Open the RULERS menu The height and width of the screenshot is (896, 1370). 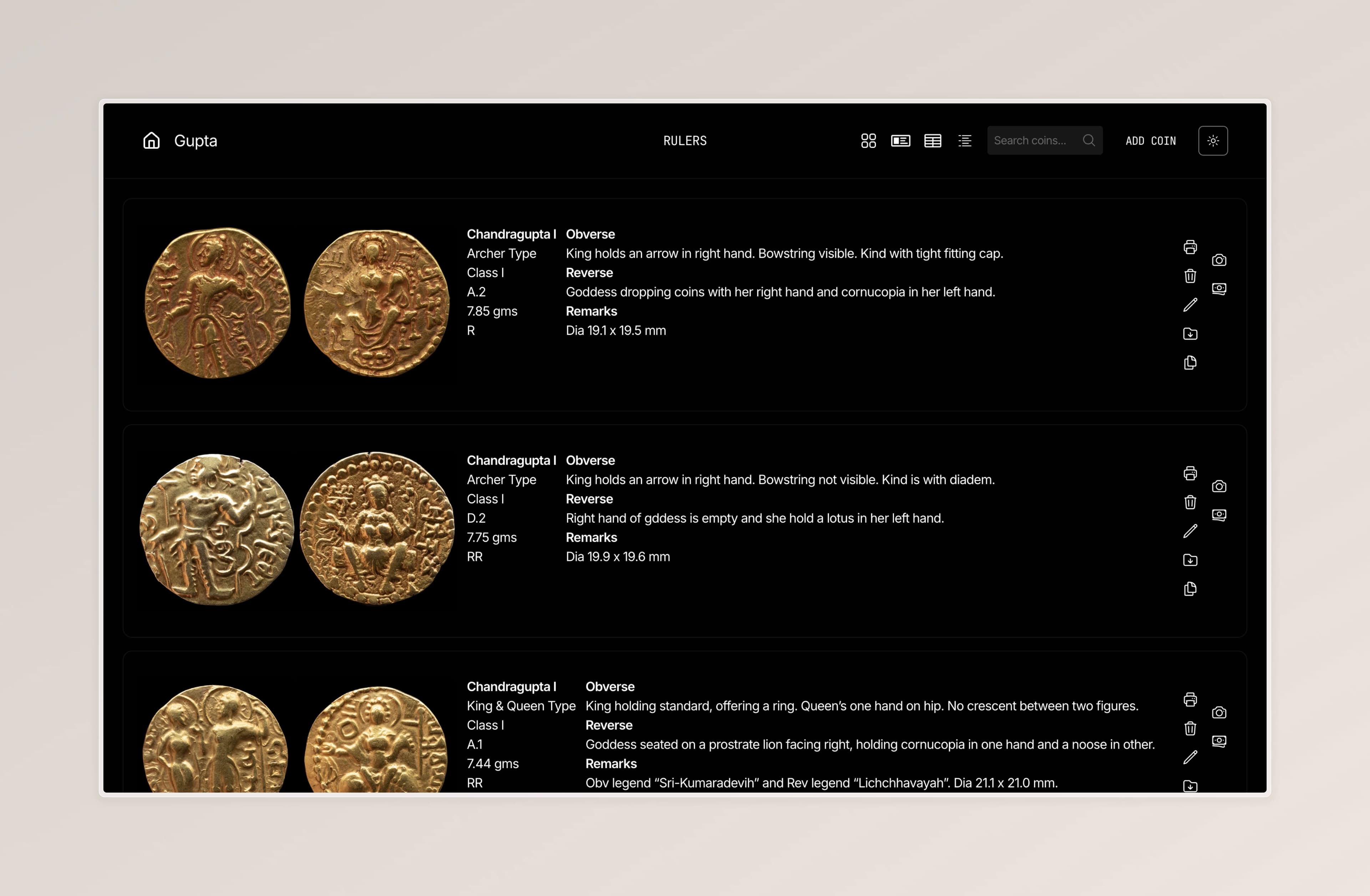point(684,141)
